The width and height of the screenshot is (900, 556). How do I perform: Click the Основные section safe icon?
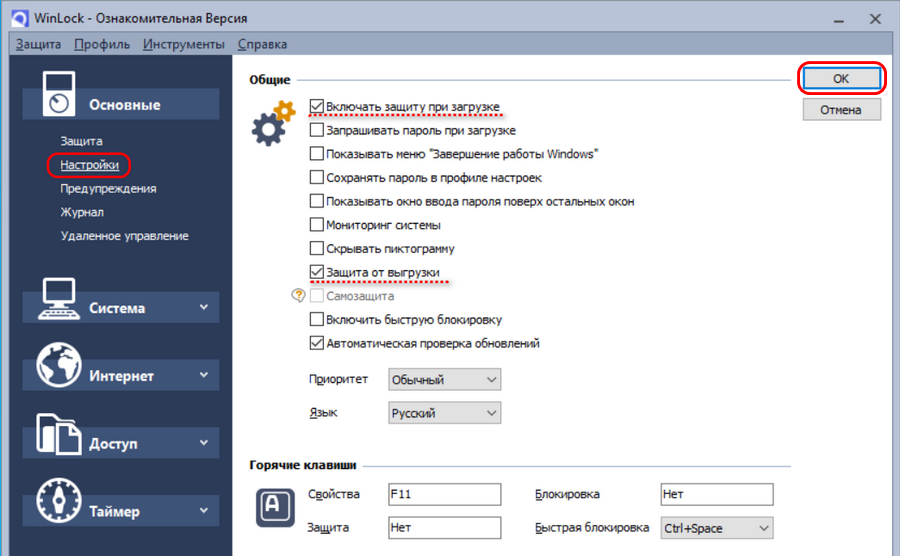click(60, 95)
